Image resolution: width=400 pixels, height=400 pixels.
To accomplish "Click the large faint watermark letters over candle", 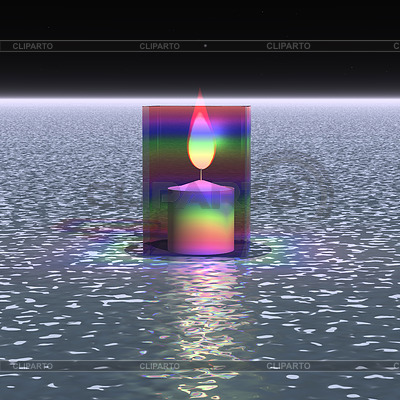I will [x=200, y=197].
